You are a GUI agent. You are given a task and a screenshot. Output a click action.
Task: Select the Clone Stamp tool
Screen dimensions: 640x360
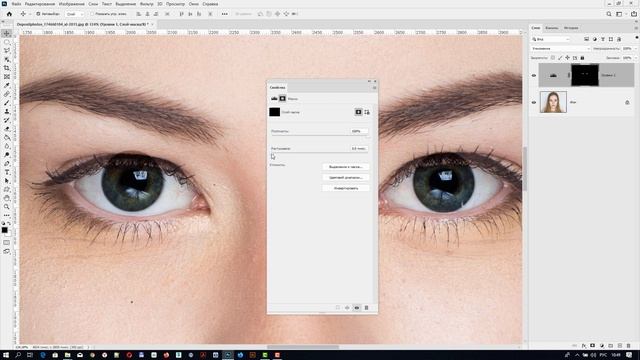click(7, 111)
